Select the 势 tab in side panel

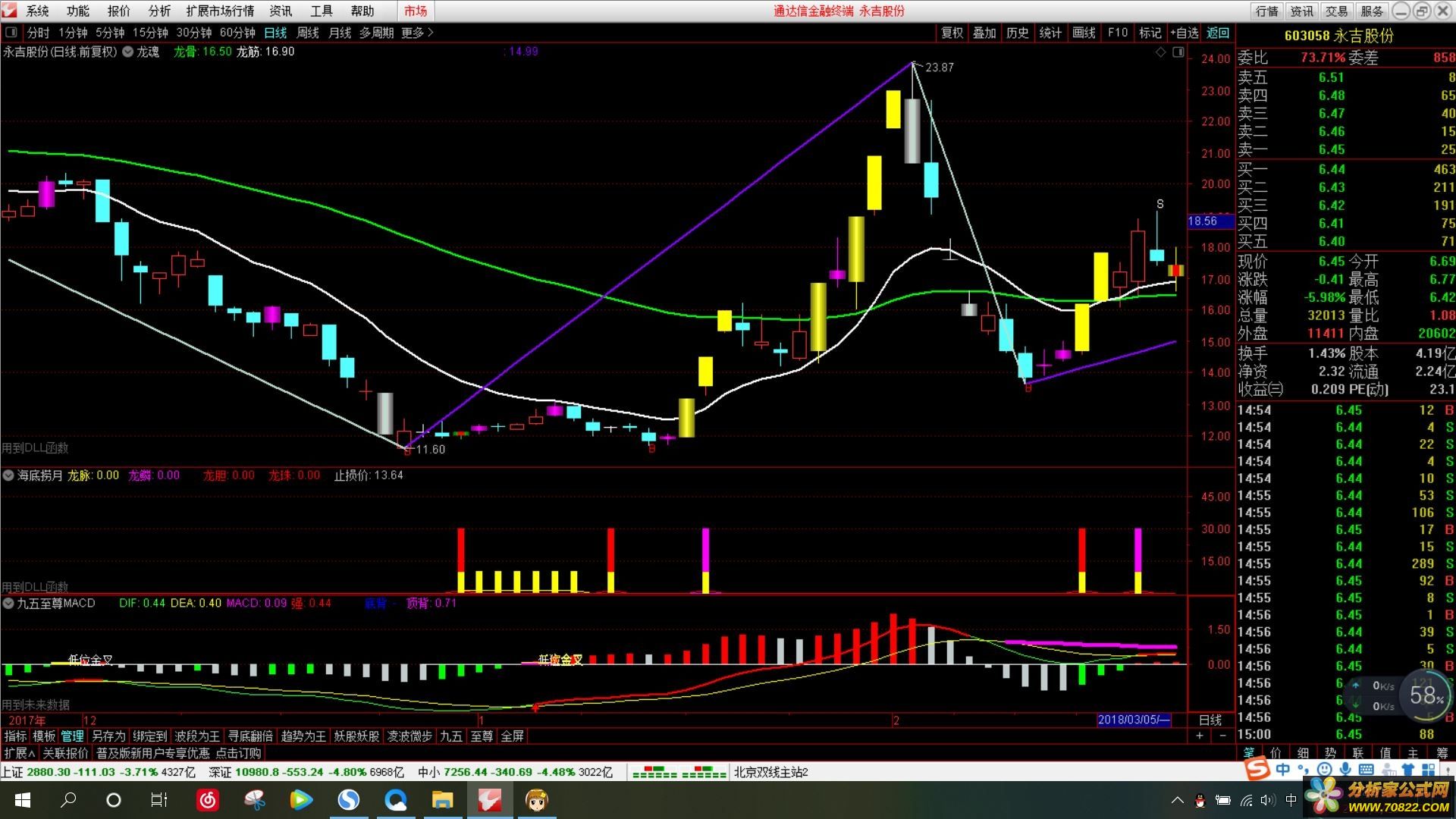tap(1330, 752)
